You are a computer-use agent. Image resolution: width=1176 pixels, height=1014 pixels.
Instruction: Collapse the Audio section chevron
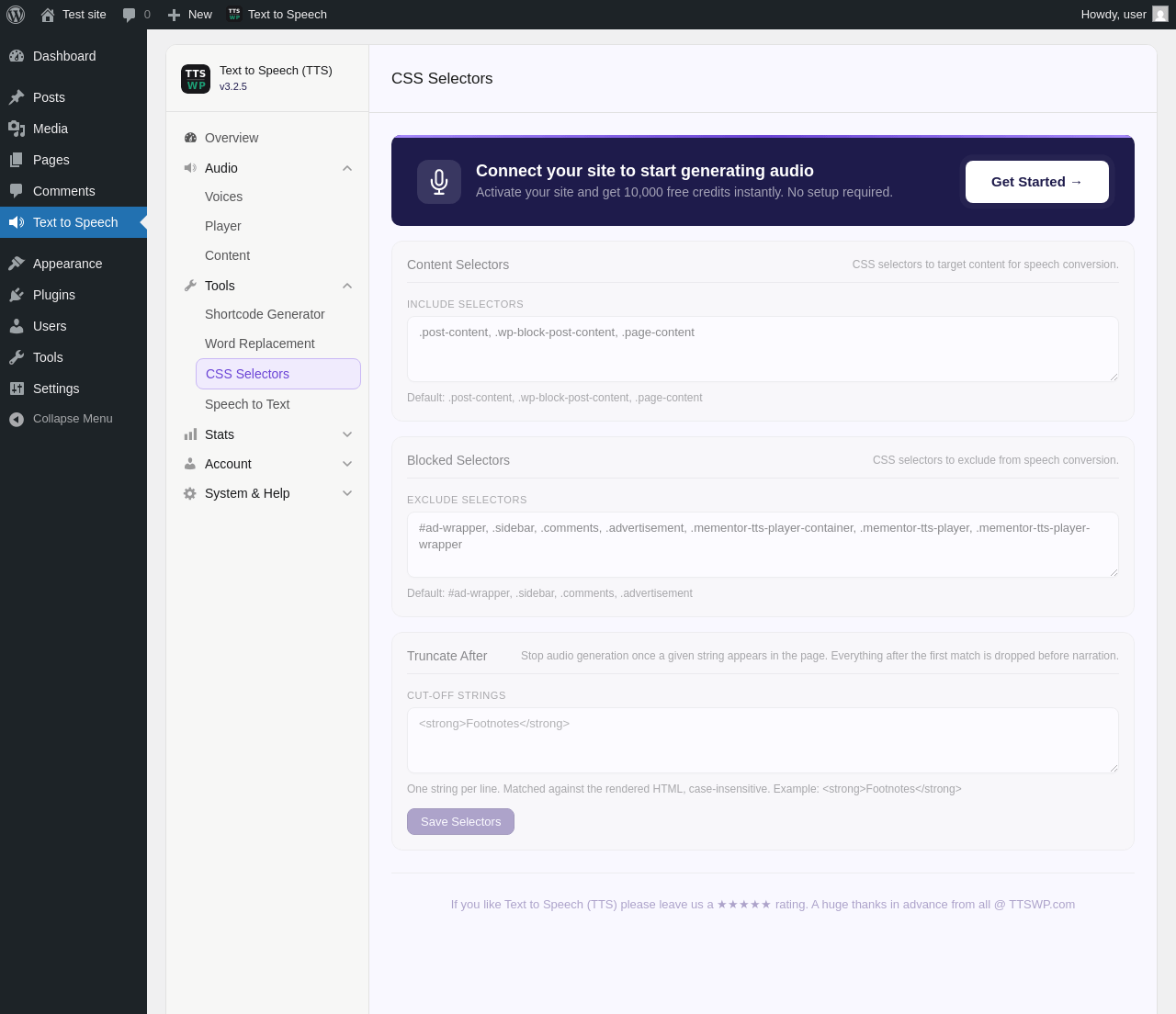[347, 168]
